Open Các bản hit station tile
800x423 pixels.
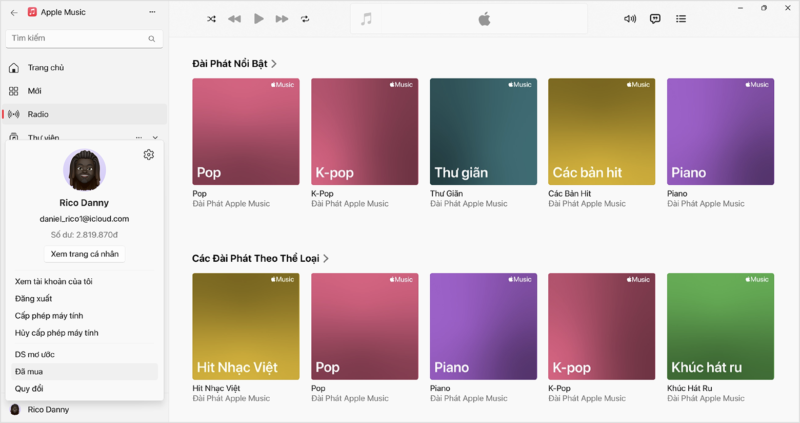602,132
